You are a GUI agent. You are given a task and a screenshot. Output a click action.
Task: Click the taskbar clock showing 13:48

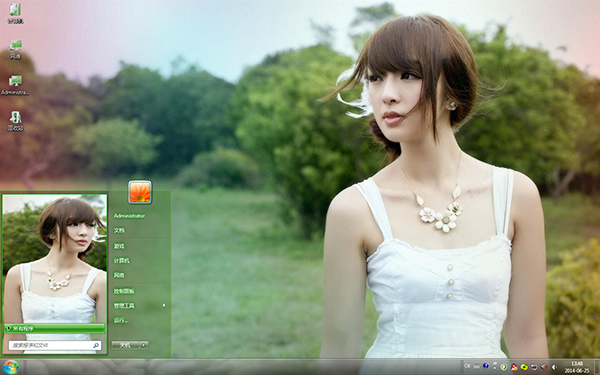tap(577, 367)
